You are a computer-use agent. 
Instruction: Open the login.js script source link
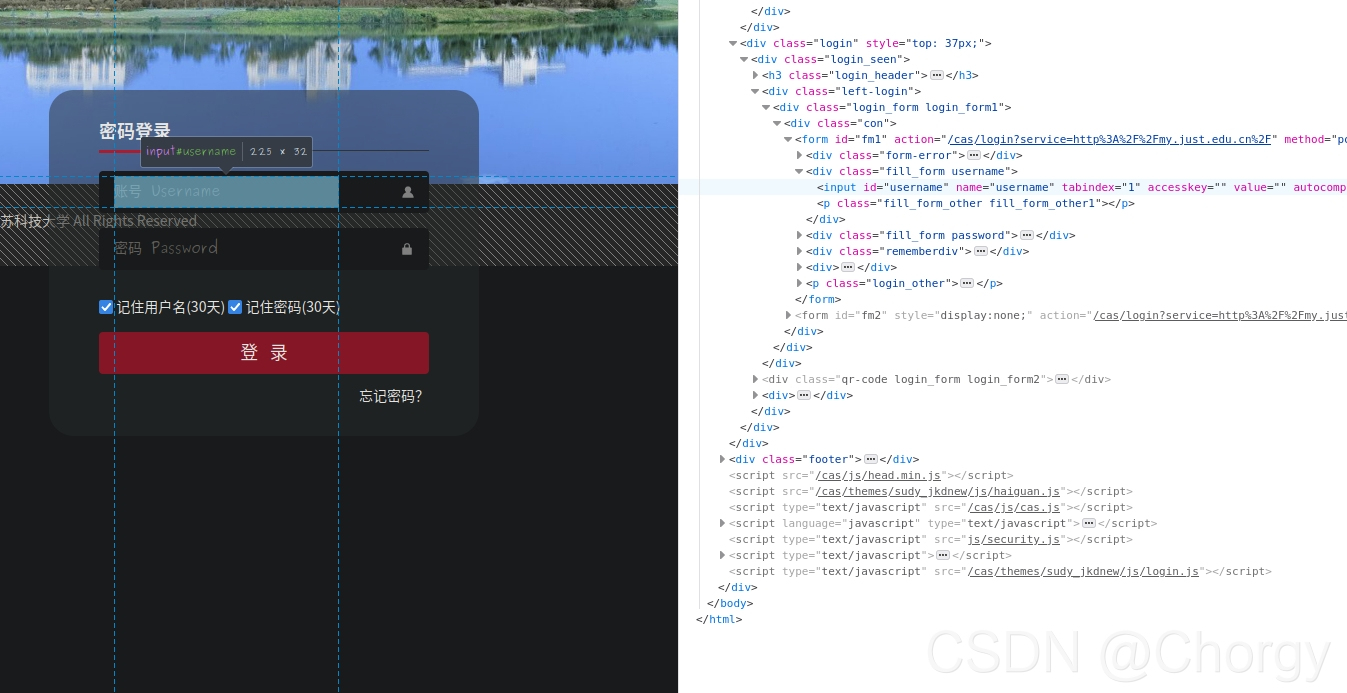click(1083, 571)
